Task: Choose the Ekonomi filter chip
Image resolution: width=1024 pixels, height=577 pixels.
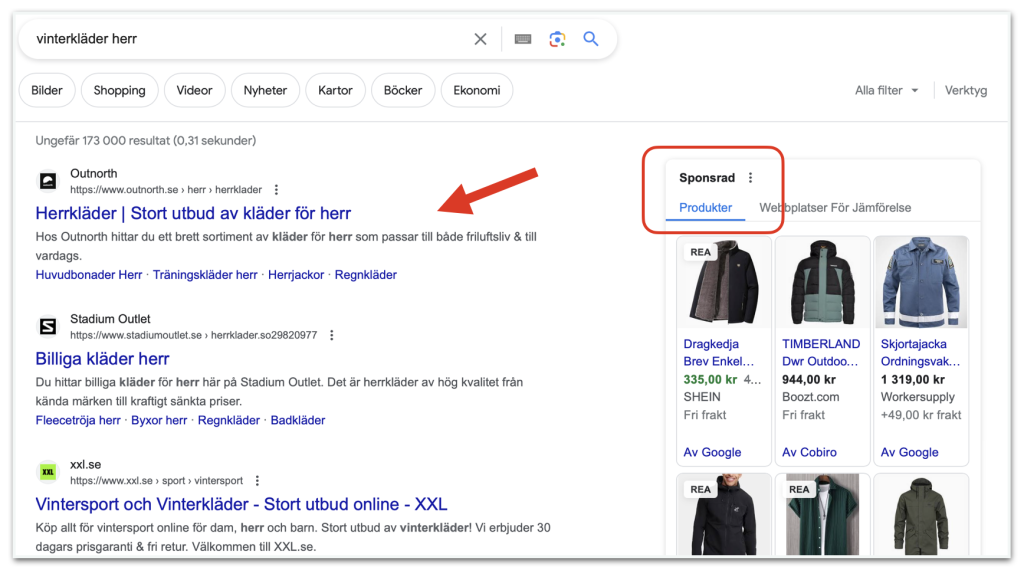Action: tap(477, 90)
